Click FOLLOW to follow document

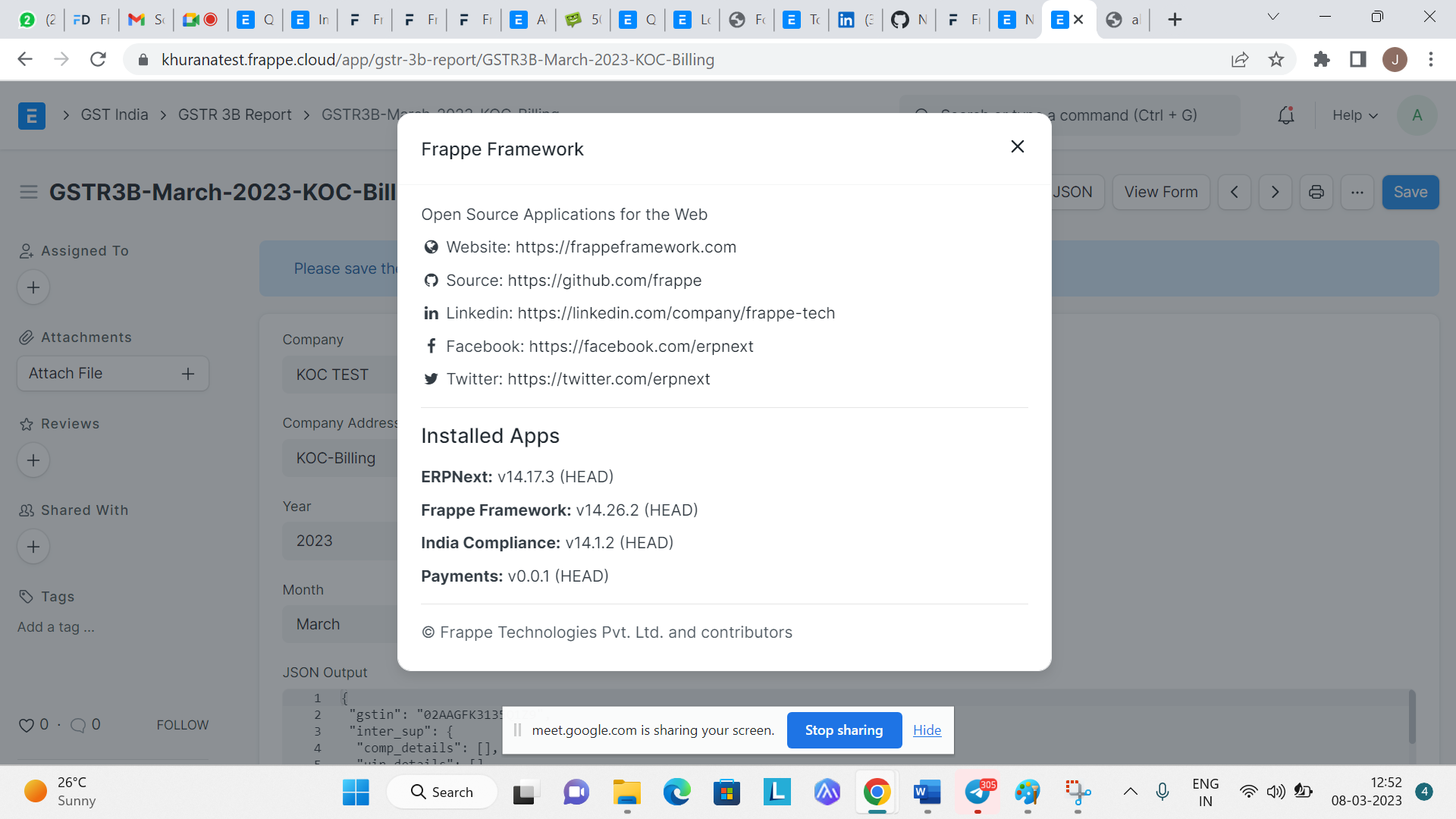pyautogui.click(x=182, y=725)
